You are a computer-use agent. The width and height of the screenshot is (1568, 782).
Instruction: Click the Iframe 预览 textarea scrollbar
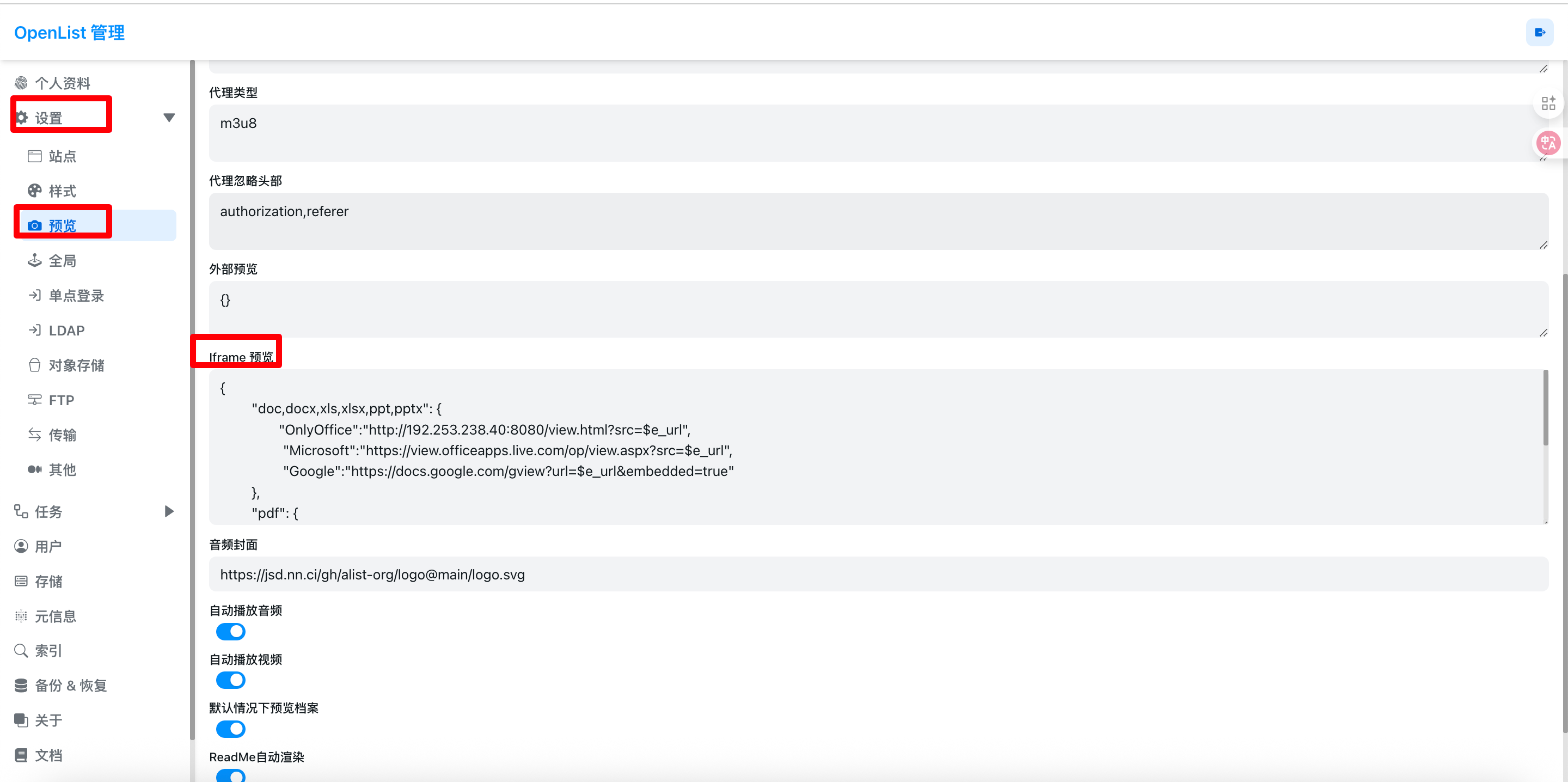(1545, 408)
